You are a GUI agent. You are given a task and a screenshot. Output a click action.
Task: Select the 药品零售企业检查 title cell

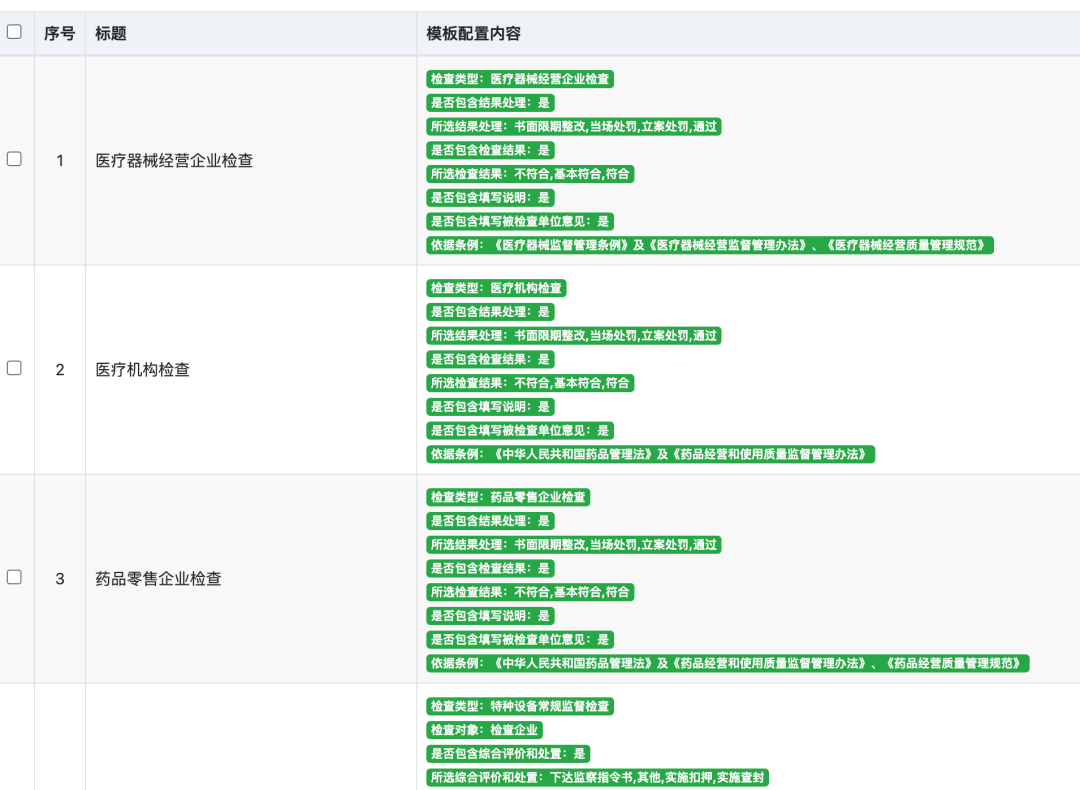pos(158,578)
